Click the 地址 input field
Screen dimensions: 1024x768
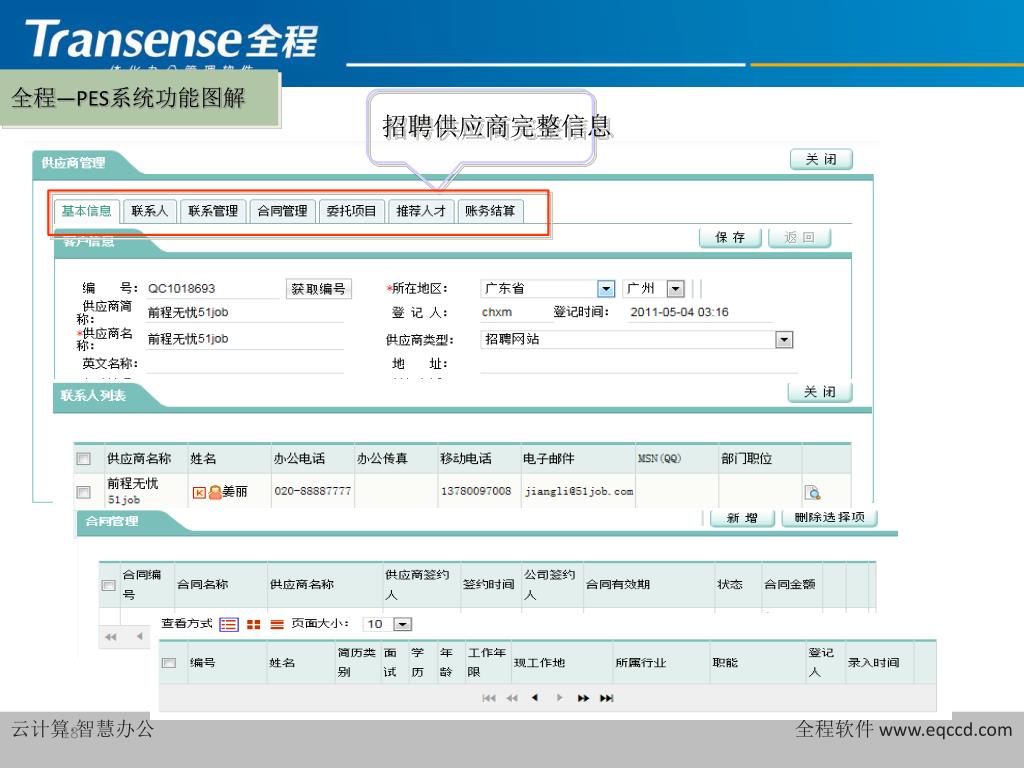pos(639,364)
